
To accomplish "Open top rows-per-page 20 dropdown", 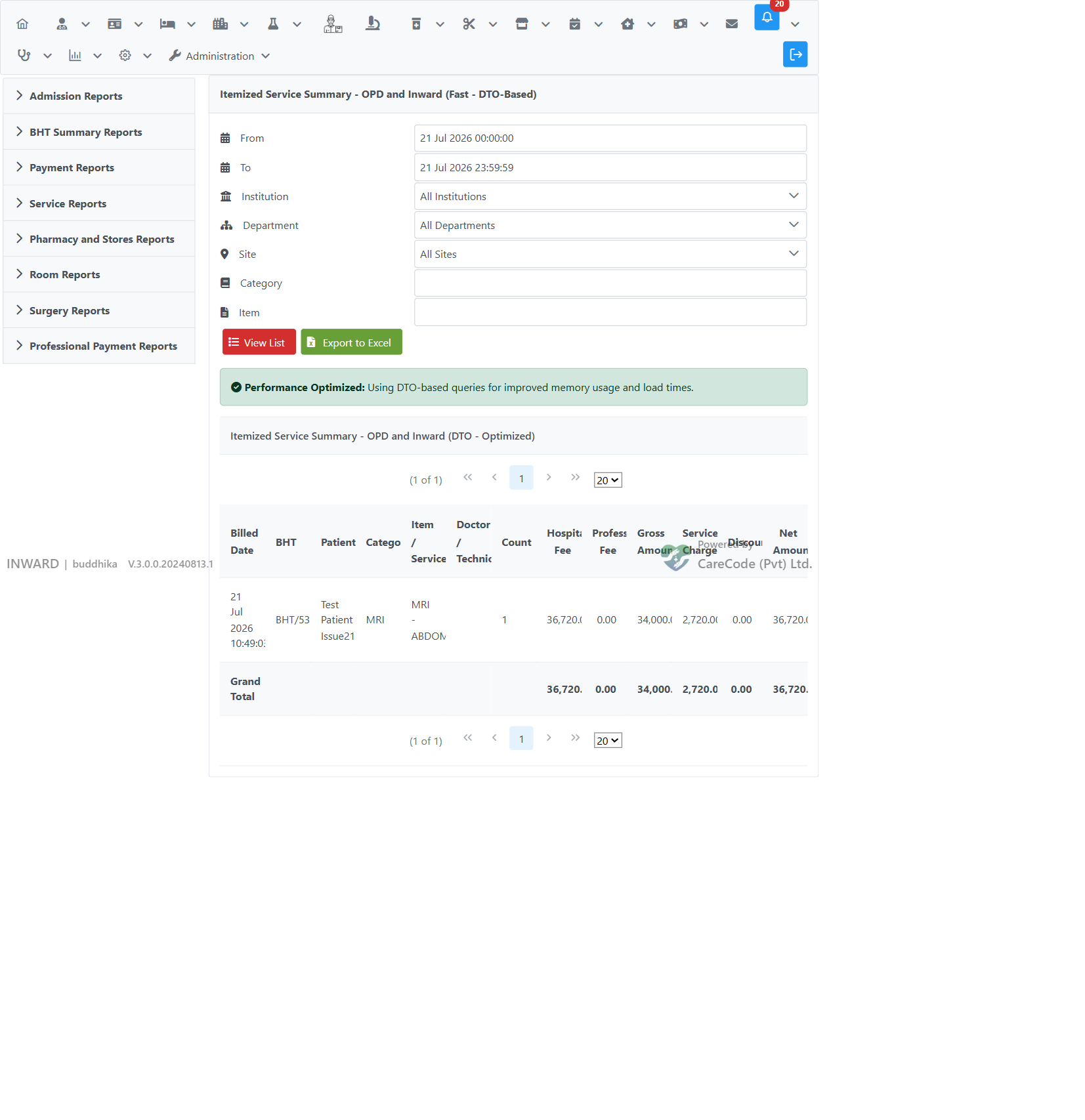I will [608, 480].
